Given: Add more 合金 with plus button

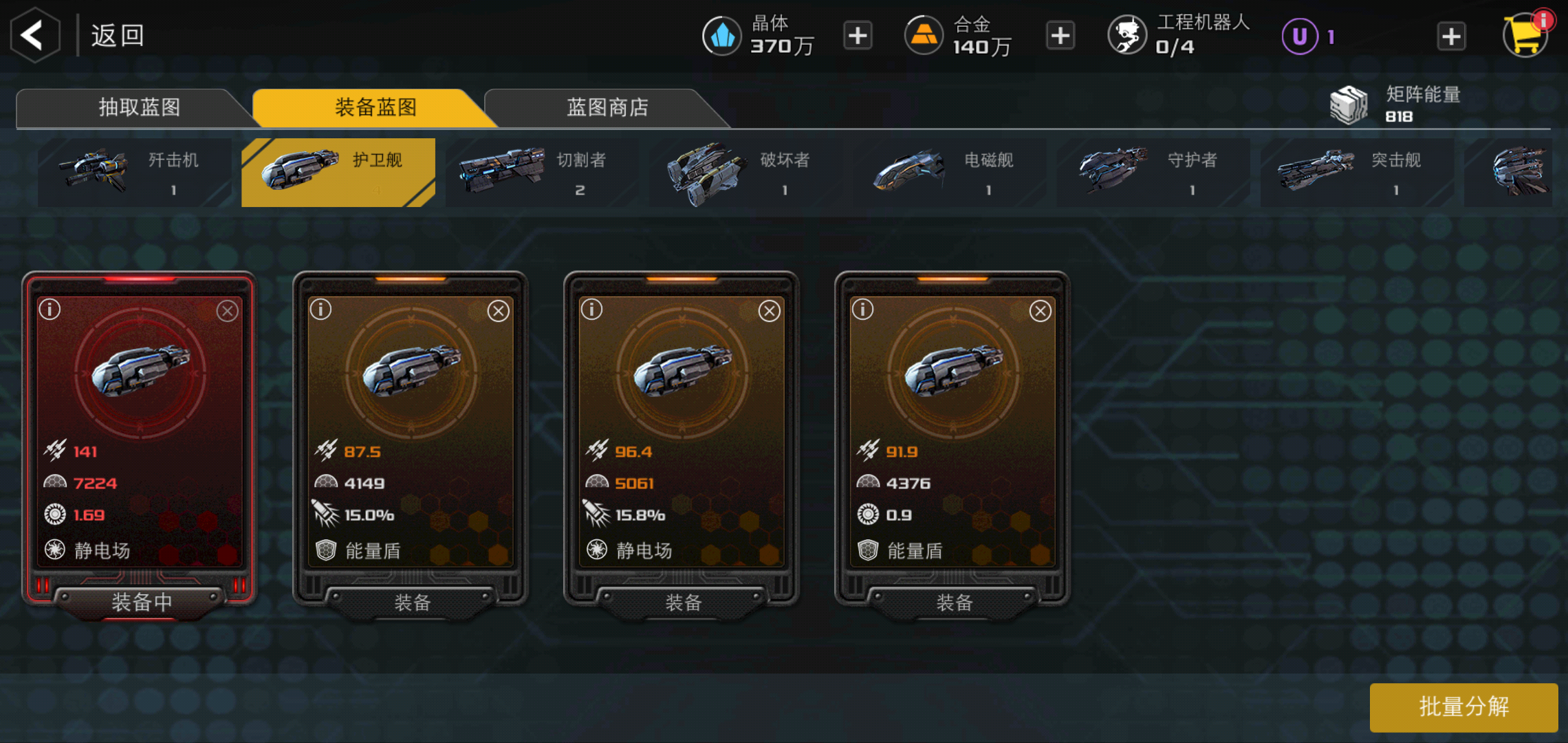Looking at the screenshot, I should 1060,36.
